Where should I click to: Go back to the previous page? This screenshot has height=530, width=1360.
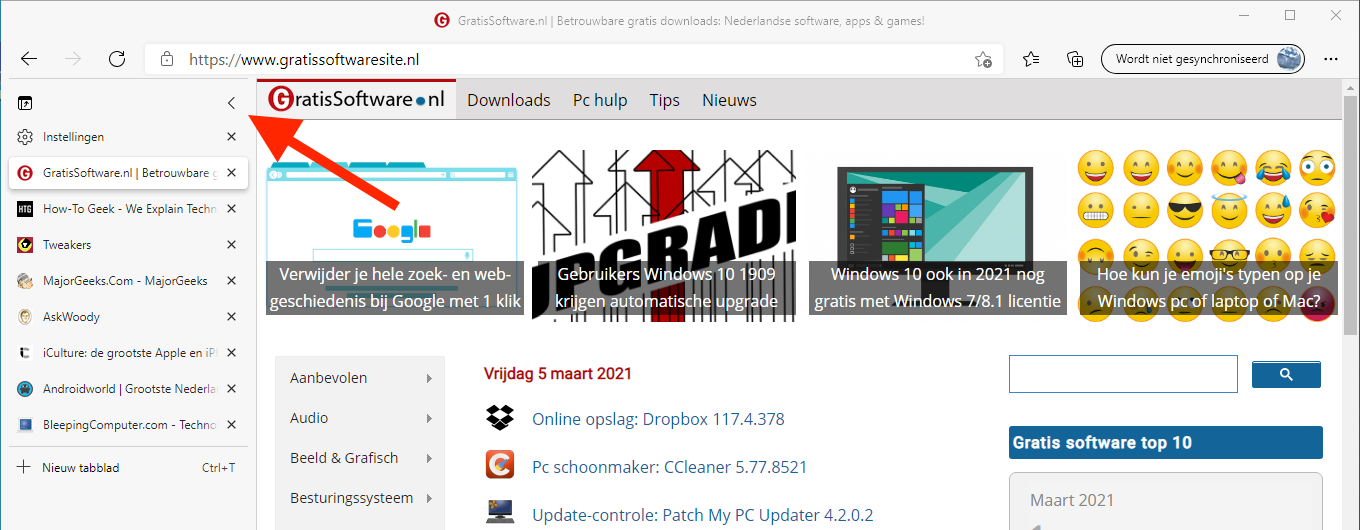point(29,59)
